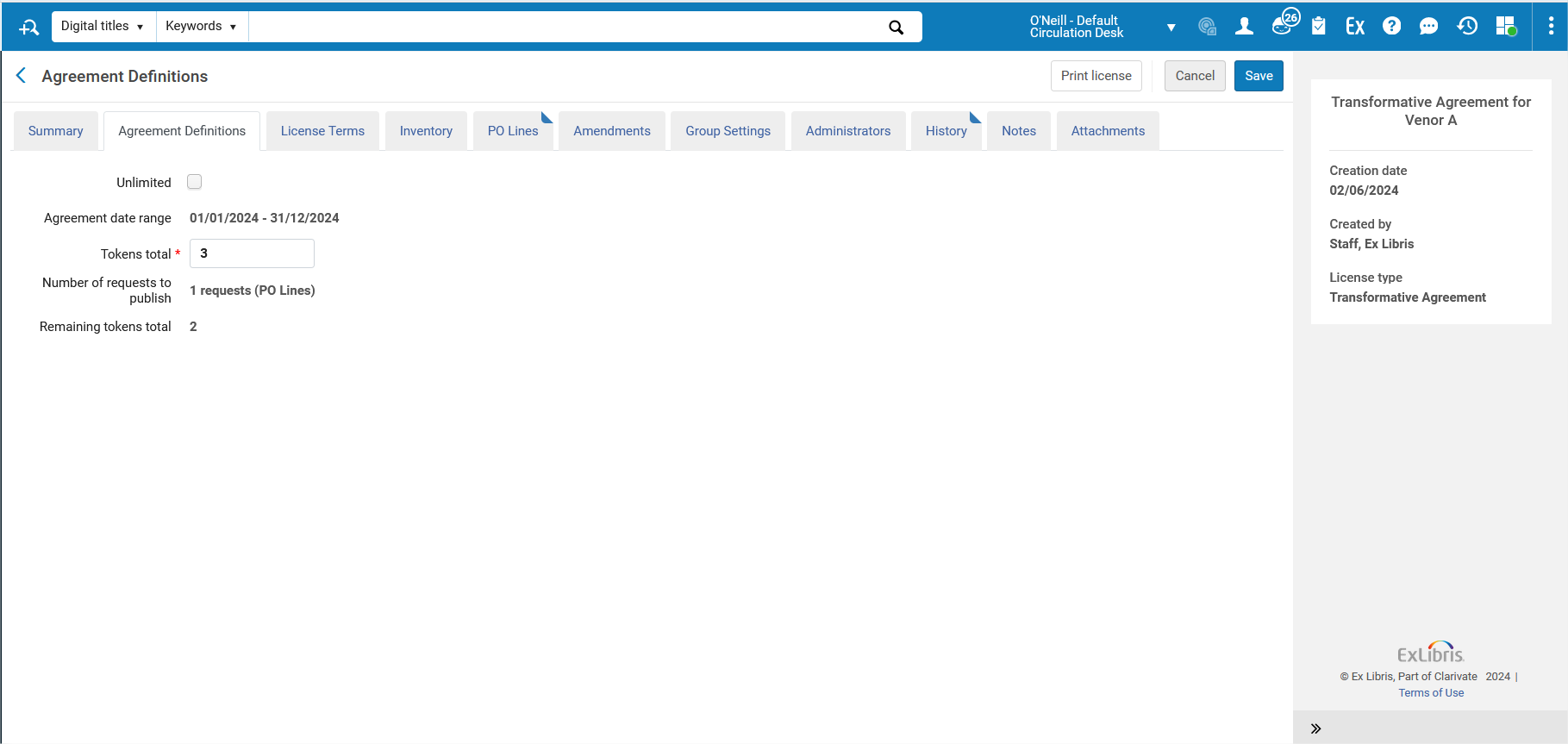Select the 'Staff, Ex Libris' creator text
The width and height of the screenshot is (1568, 744).
1371,244
